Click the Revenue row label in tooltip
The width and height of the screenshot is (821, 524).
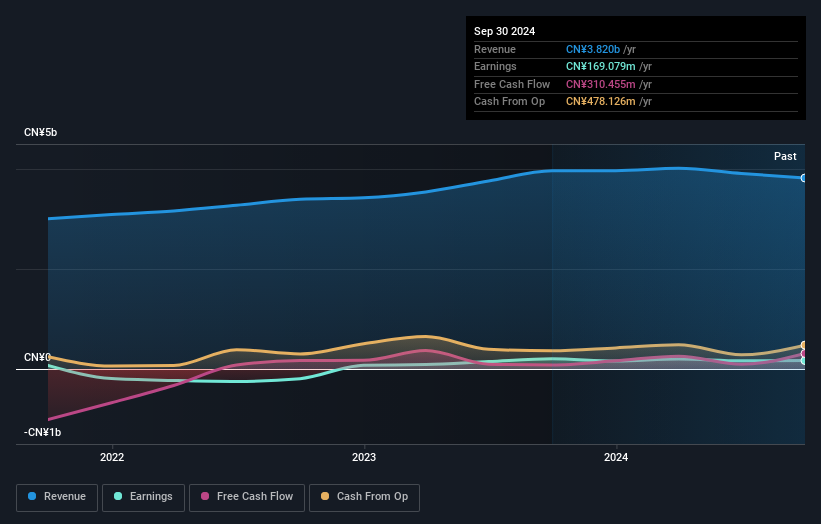click(x=495, y=49)
